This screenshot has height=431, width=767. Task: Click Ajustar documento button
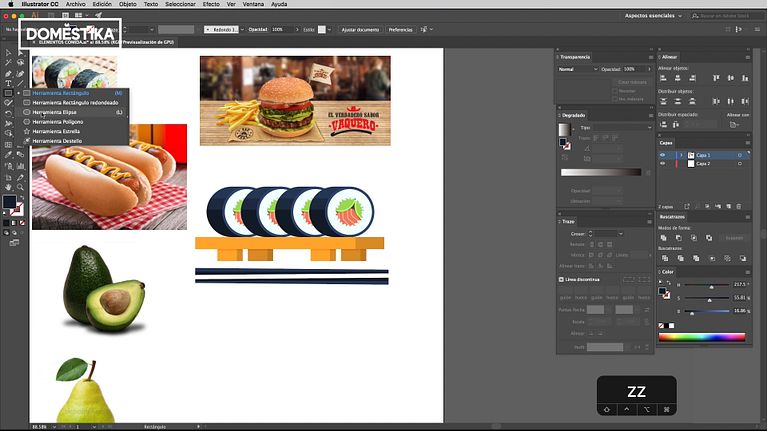pos(360,30)
